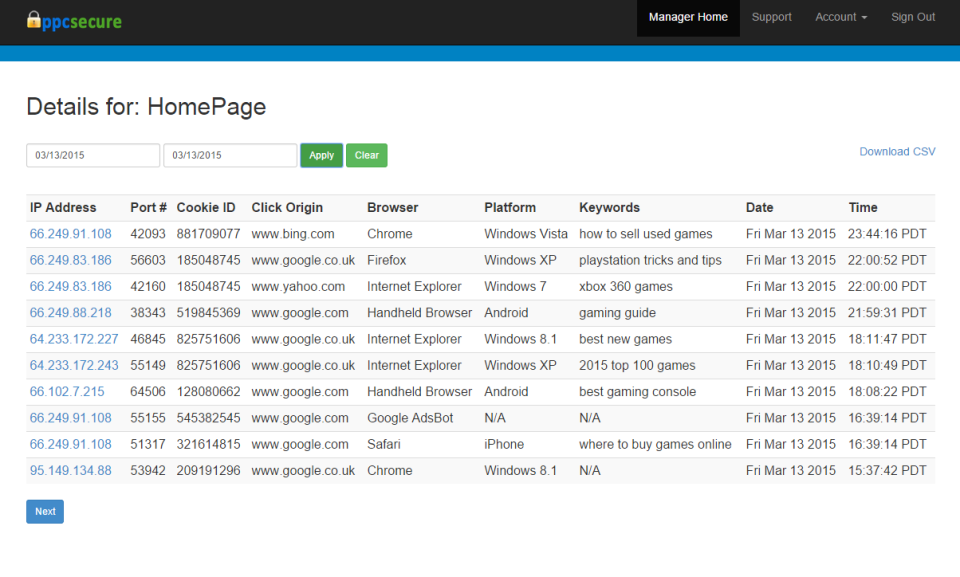Apply the date filter
The width and height of the screenshot is (960, 577).
pyautogui.click(x=321, y=155)
